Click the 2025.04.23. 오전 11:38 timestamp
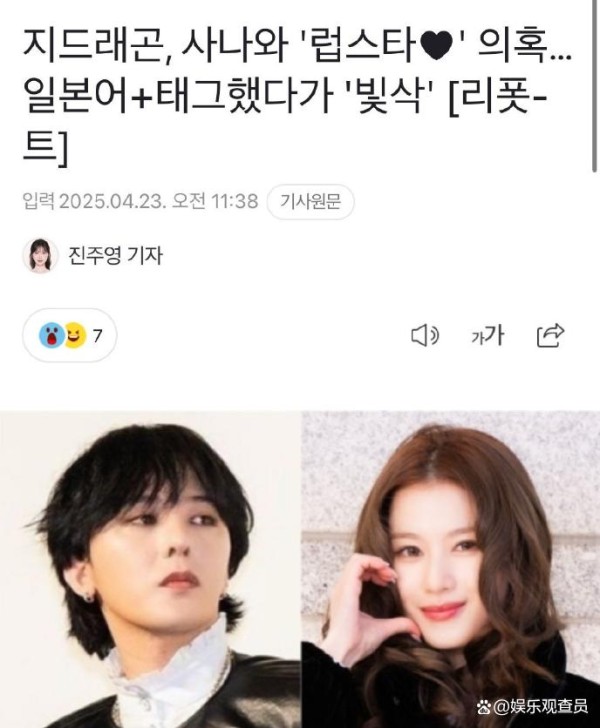Screen dimensions: 600x728 (159, 202)
